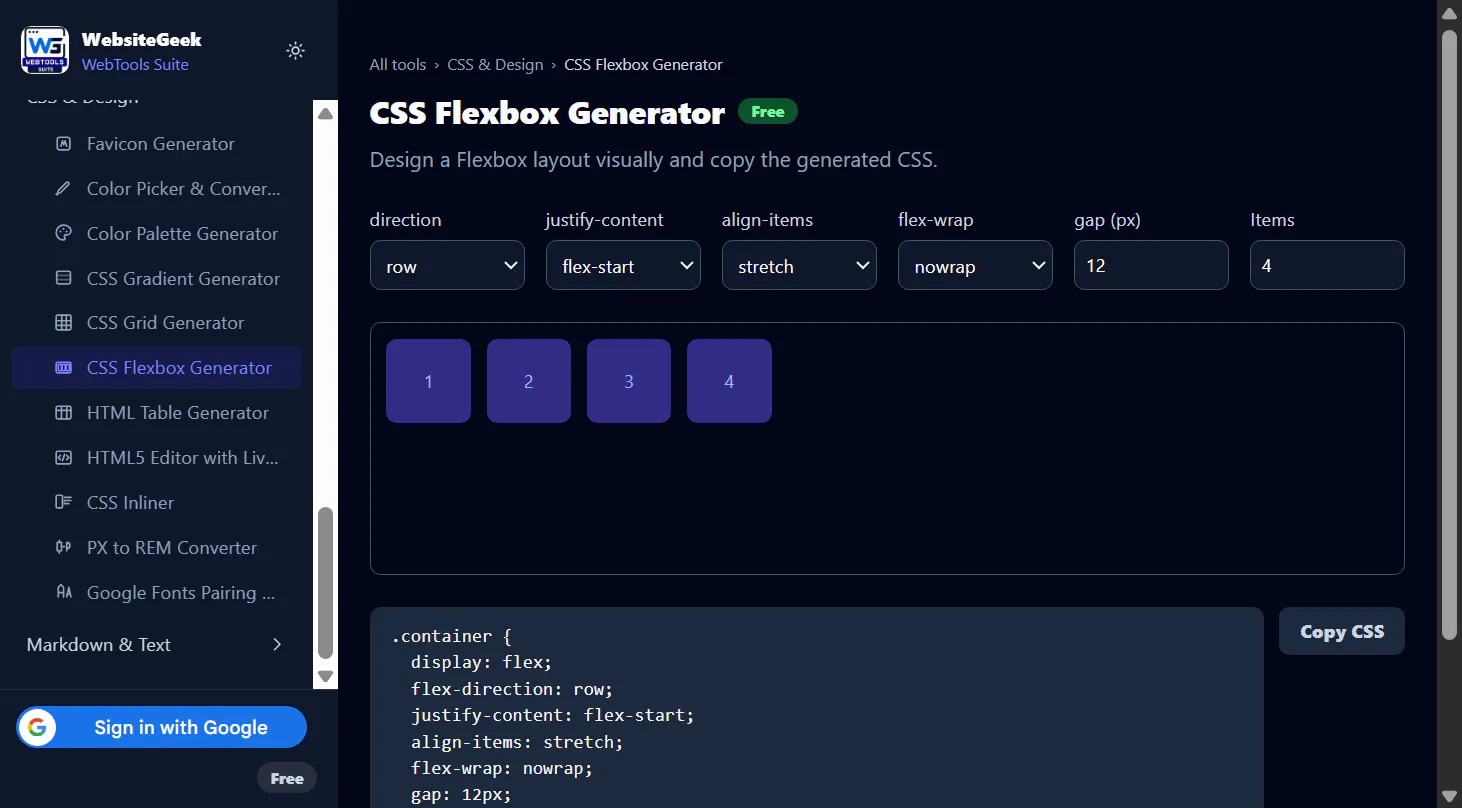The height and width of the screenshot is (808, 1462).
Task: Open the direction dropdown set to row
Action: pos(447,265)
